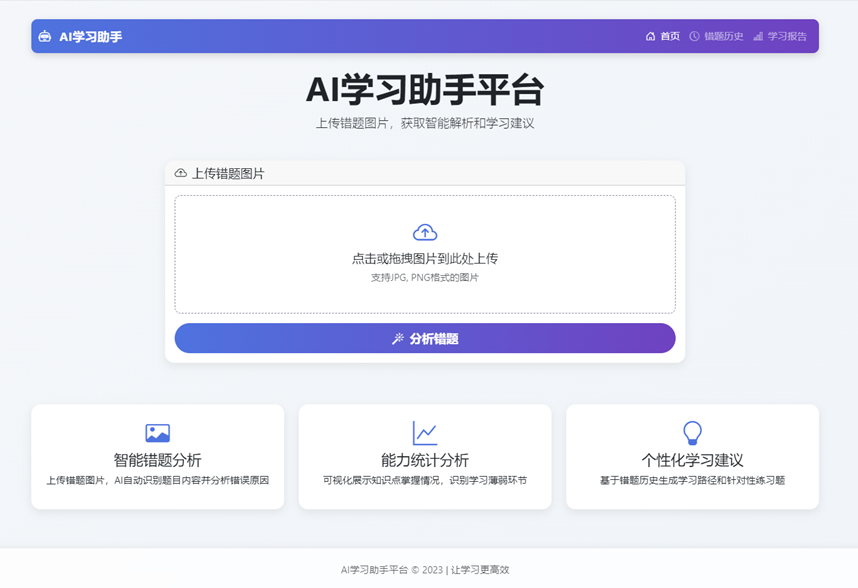Click the 能力统计分析 card title
Screen dimensions: 858x588
425,460
